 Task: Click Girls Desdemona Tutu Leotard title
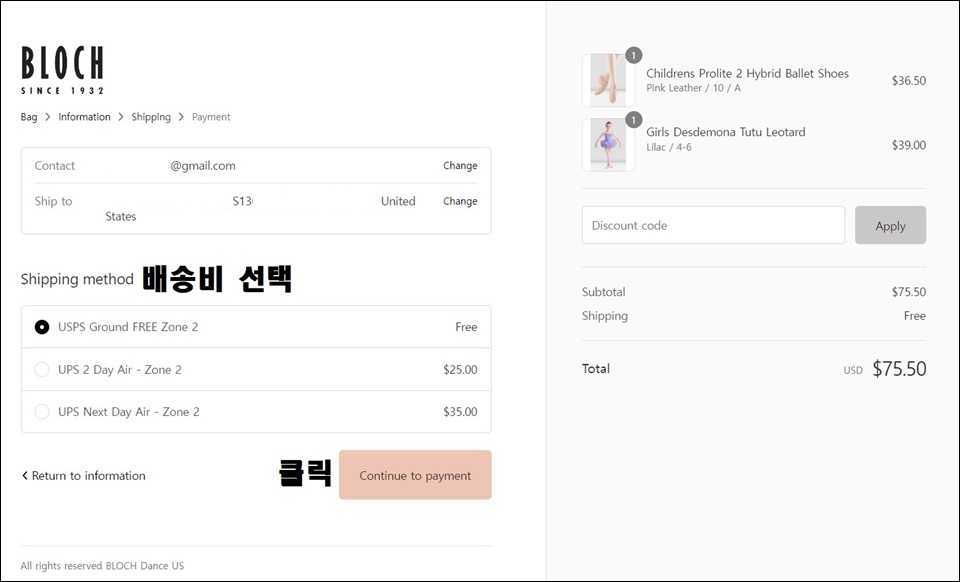[726, 132]
